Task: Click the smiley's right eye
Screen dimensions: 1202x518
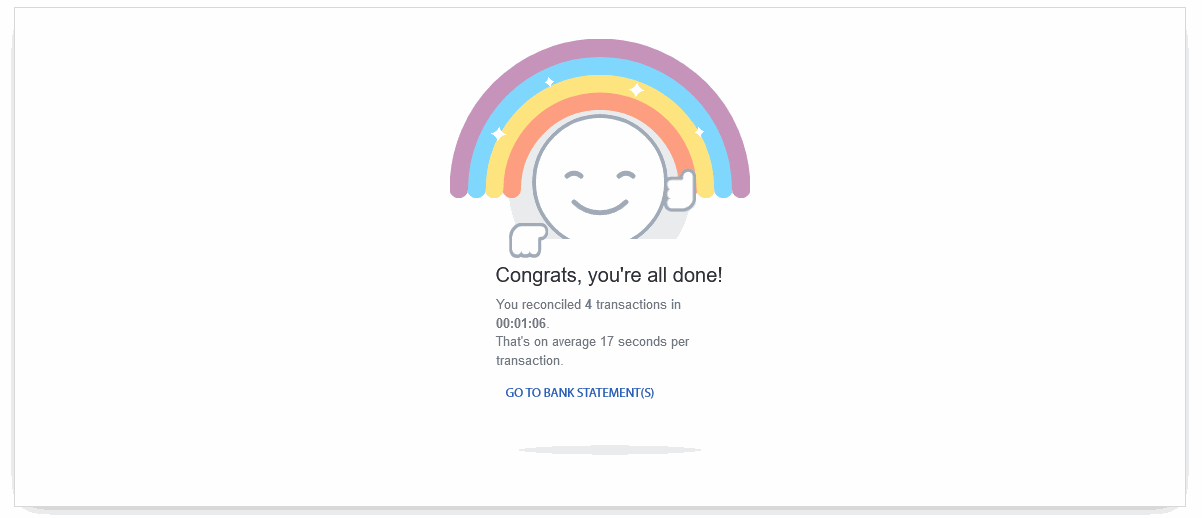Action: [x=626, y=176]
